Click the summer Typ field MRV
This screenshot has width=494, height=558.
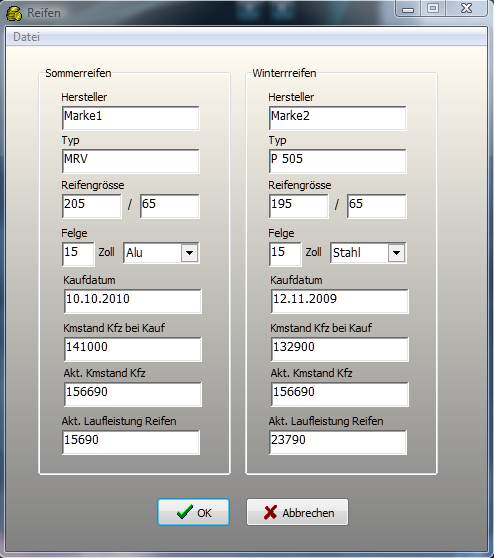click(131, 161)
